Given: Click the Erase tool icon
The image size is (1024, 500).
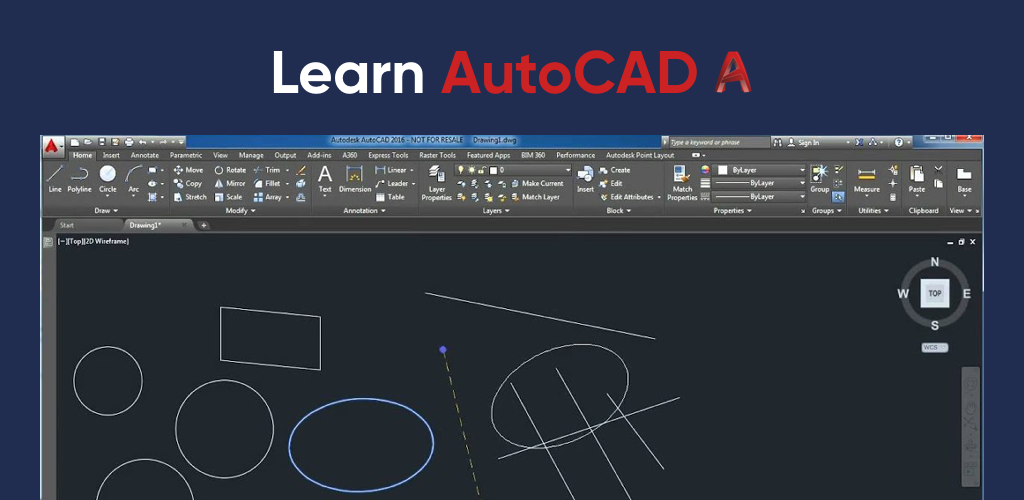Looking at the screenshot, I should (x=300, y=170).
